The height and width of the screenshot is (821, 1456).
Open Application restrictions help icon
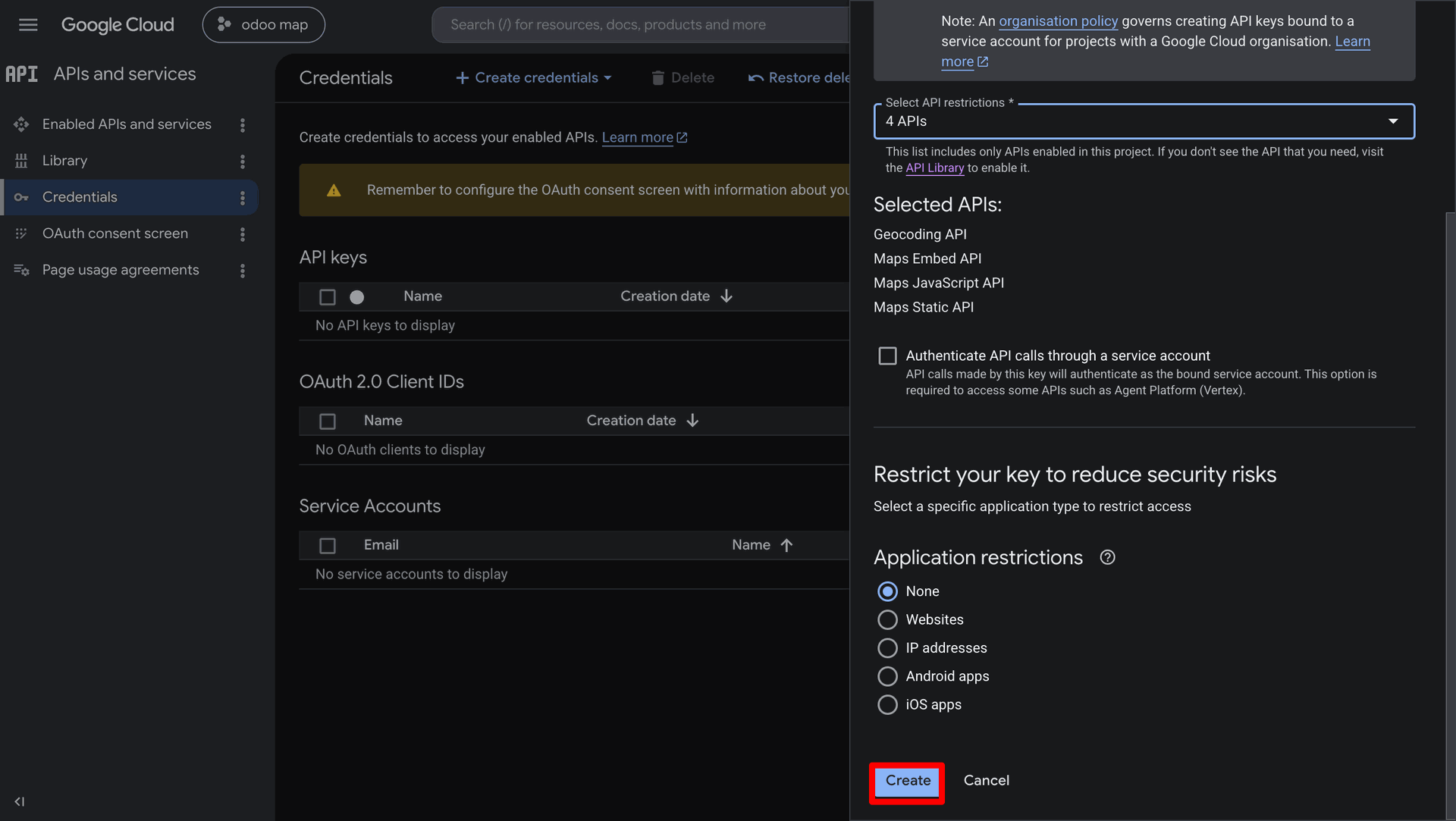(1107, 558)
